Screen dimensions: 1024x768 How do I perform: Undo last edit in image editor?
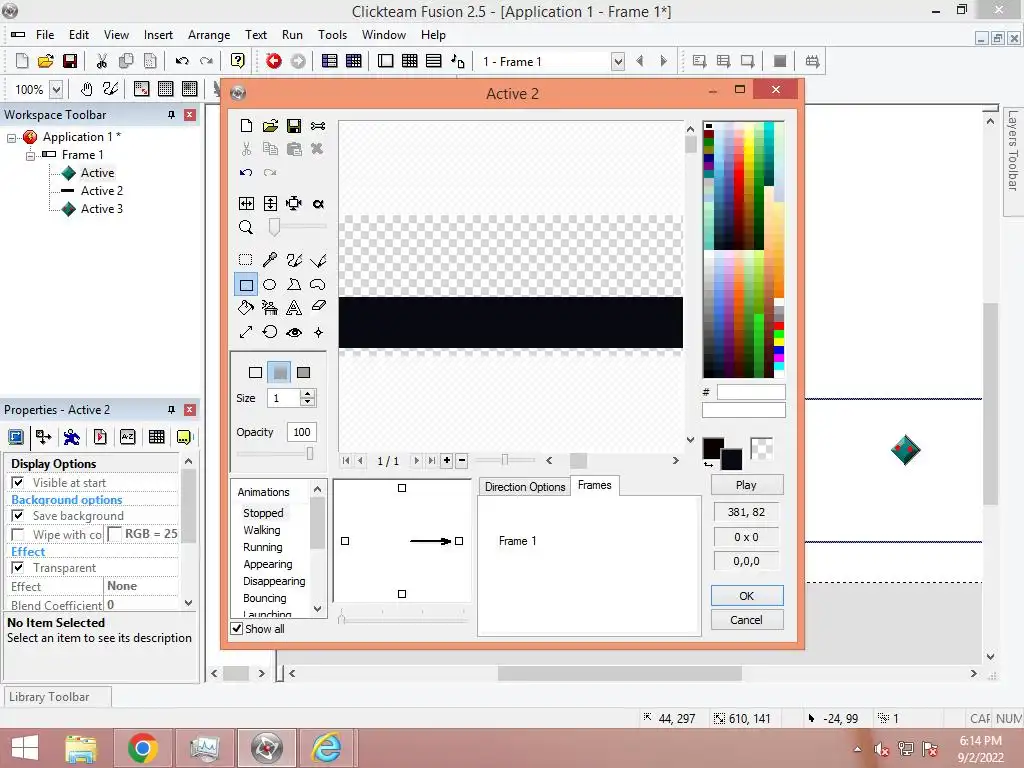tap(246, 173)
